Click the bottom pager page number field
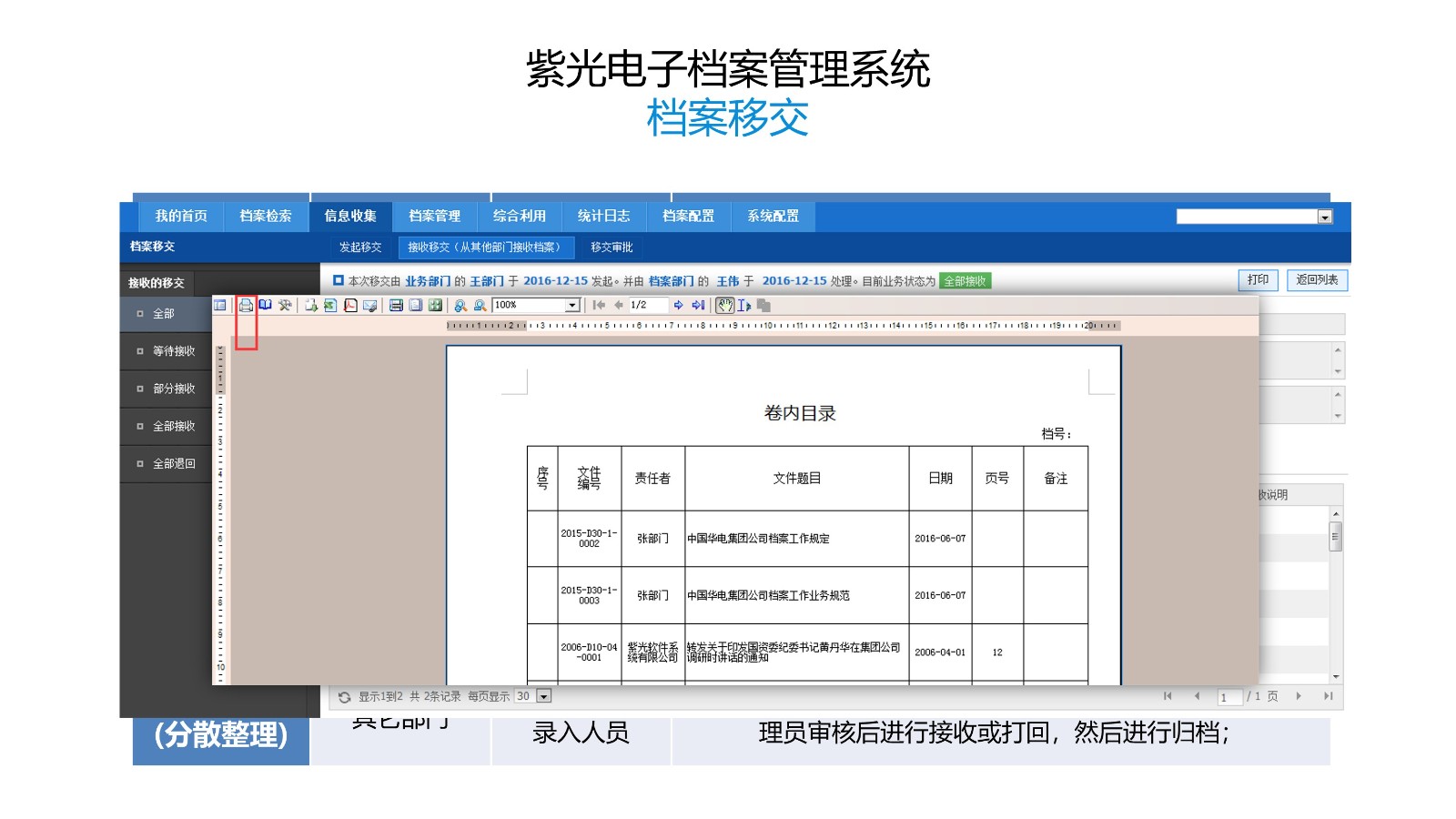 [x=1229, y=697]
